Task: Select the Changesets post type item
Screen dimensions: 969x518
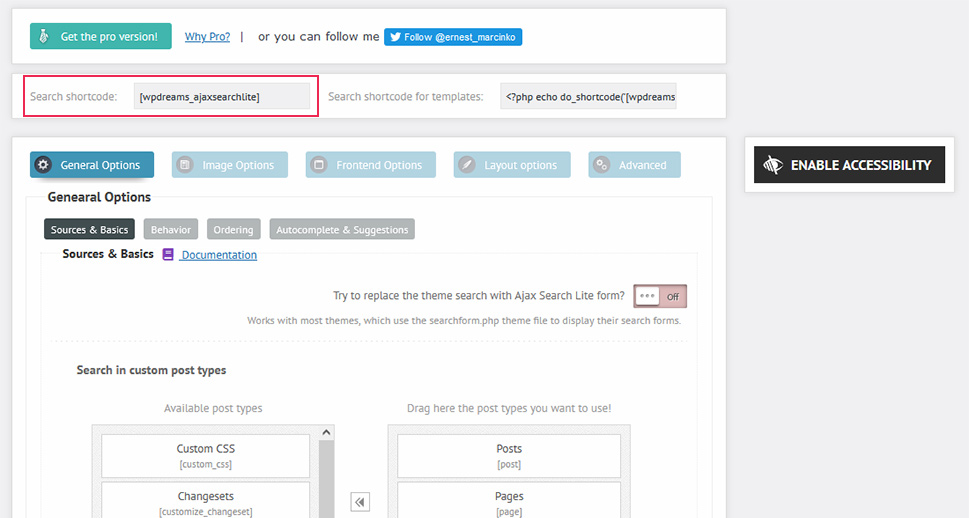Action: (x=206, y=500)
